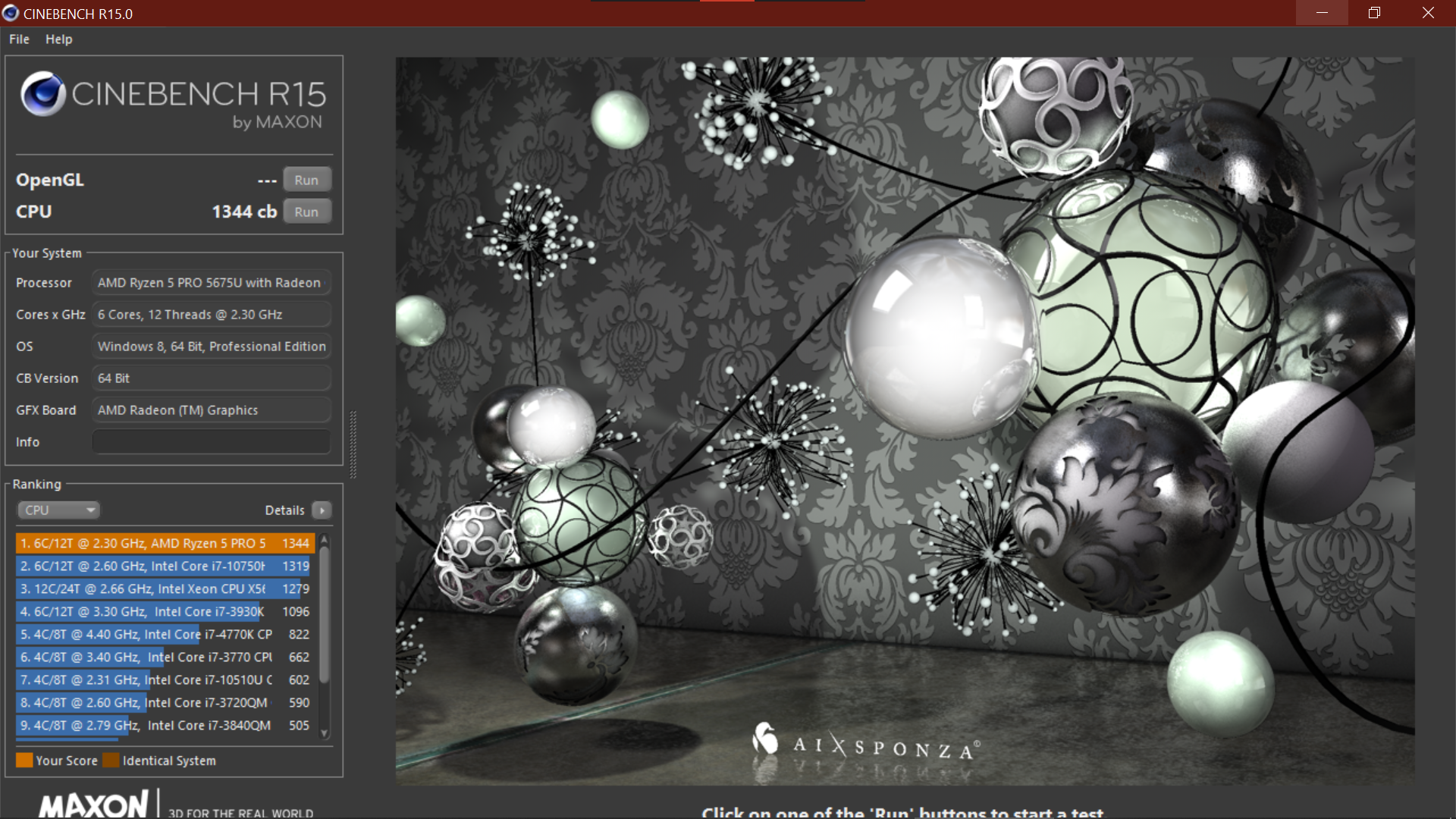Run the OpenGL benchmark
The height and width of the screenshot is (819, 1456).
(x=306, y=180)
